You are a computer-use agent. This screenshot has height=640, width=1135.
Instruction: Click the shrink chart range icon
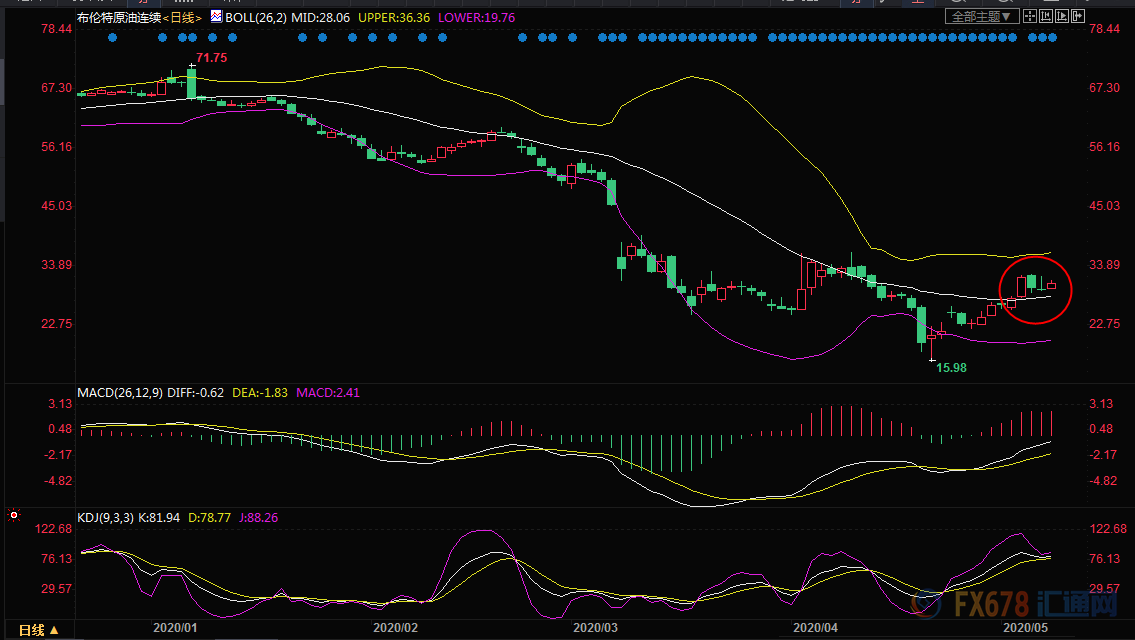1046,16
